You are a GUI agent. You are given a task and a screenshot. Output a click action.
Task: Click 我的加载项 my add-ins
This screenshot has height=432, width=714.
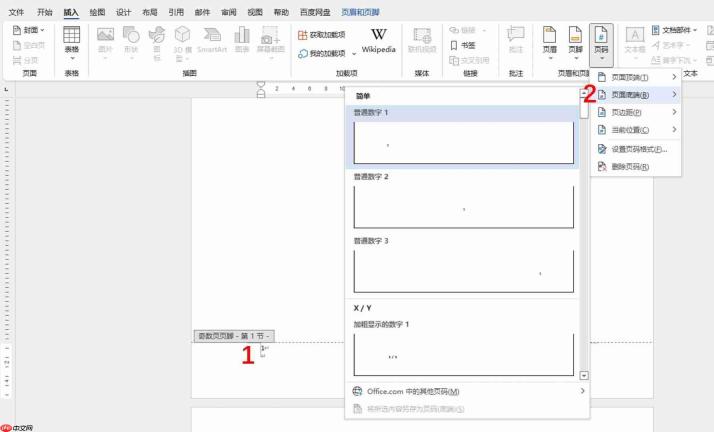coord(321,53)
